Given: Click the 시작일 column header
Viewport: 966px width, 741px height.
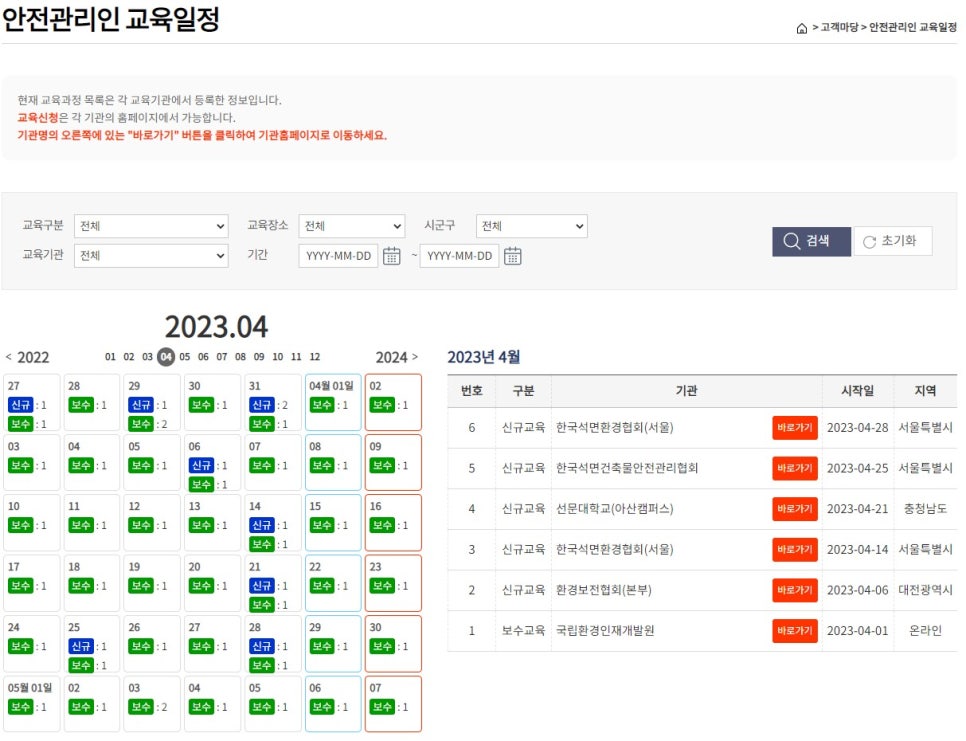Looking at the screenshot, I should pyautogui.click(x=858, y=391).
